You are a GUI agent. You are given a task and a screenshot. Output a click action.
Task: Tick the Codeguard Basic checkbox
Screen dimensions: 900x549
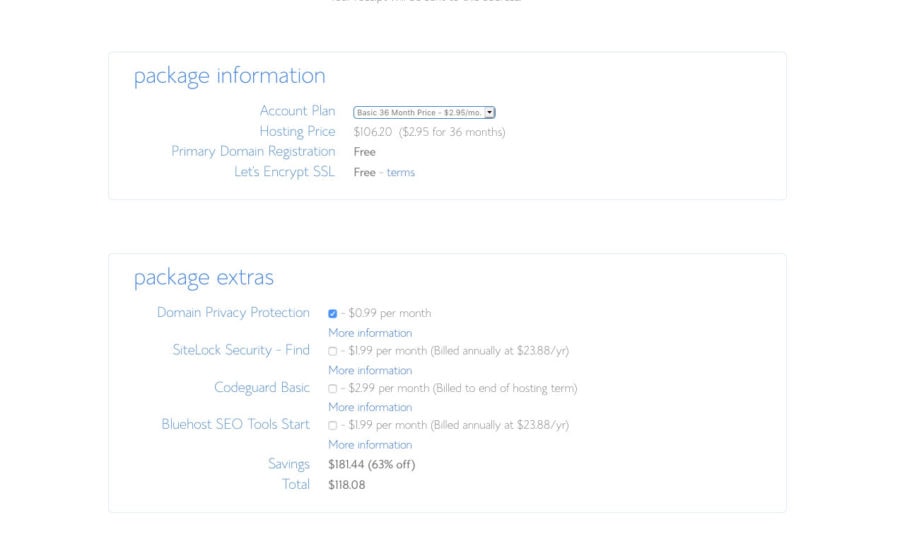(x=332, y=389)
